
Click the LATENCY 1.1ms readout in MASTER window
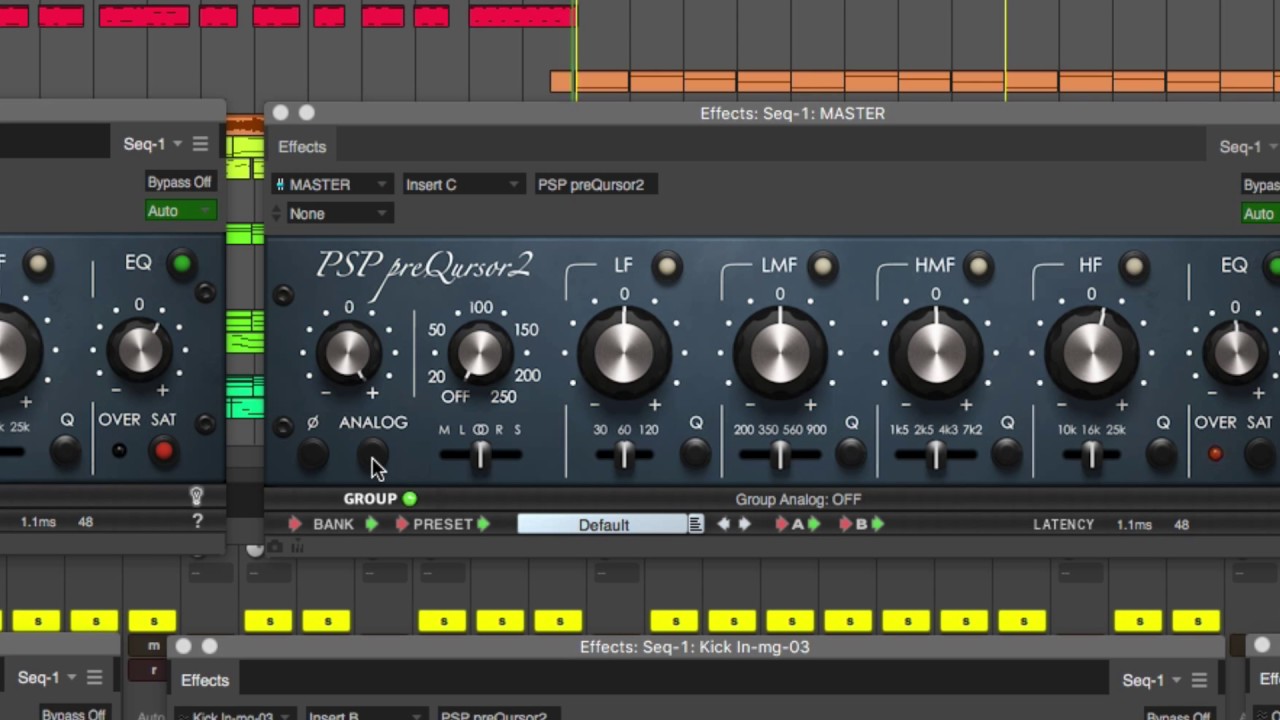pos(1092,524)
